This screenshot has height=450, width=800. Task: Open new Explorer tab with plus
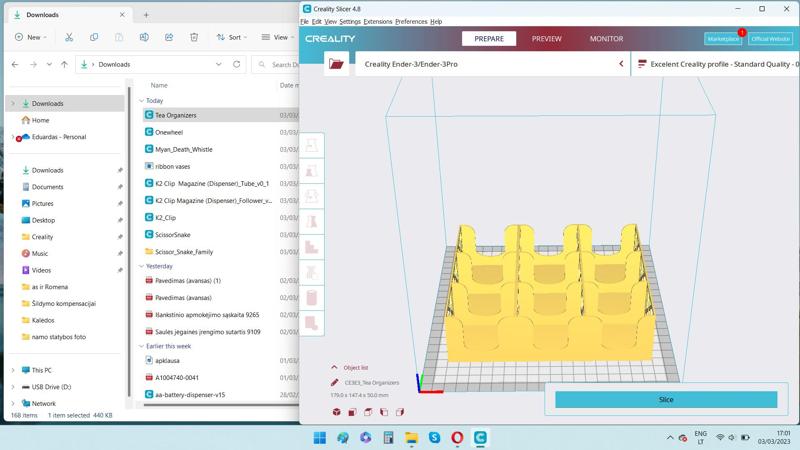[x=146, y=15]
